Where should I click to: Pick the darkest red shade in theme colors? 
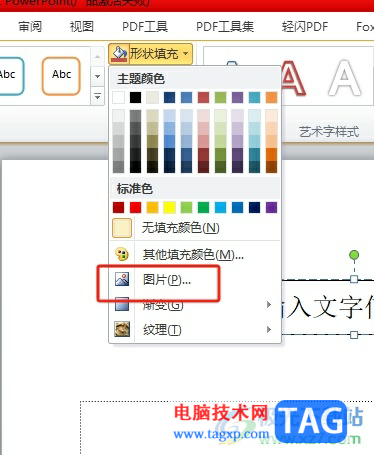(203, 167)
